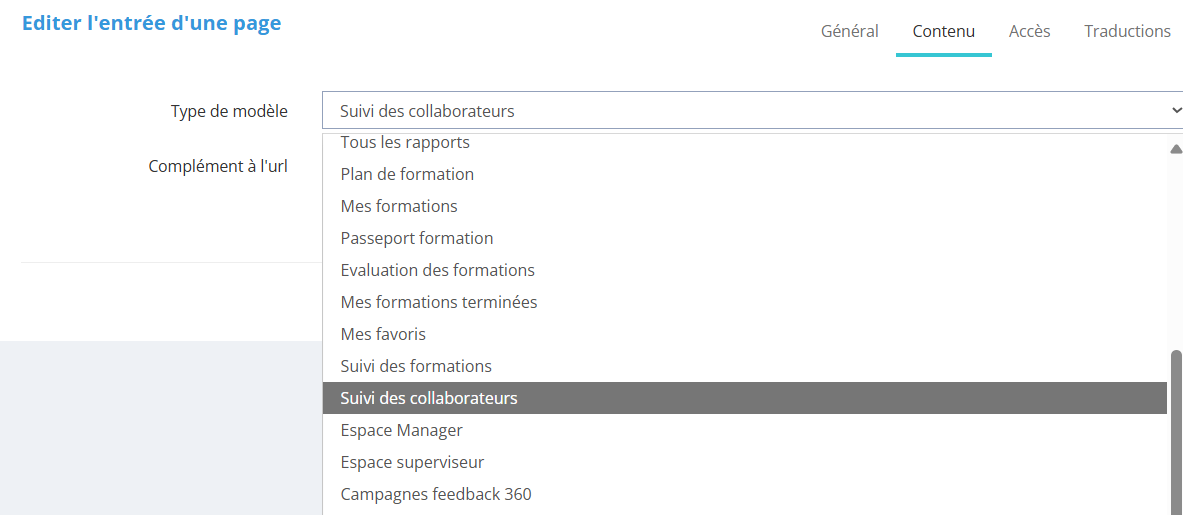Screen dimensions: 1183x515
Task: Click the dropdown list scroll-up arrow
Action: 1176,149
